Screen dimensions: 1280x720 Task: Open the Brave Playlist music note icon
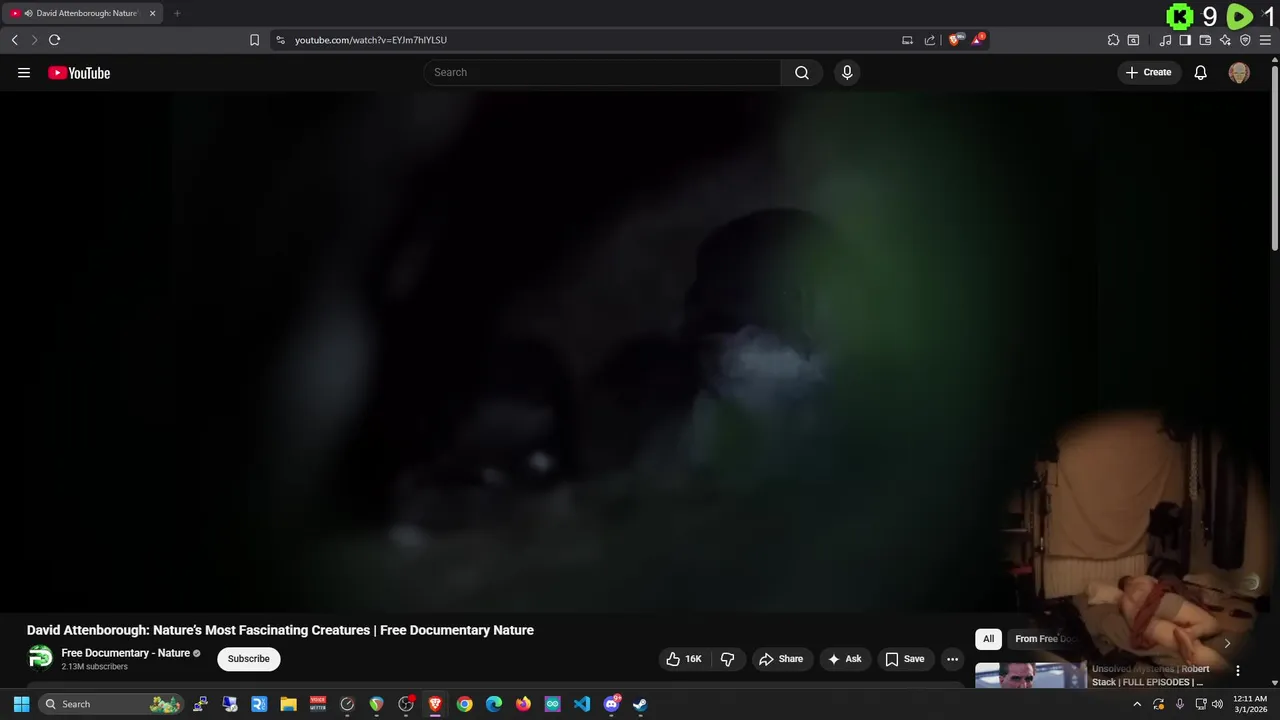pyautogui.click(x=1165, y=40)
